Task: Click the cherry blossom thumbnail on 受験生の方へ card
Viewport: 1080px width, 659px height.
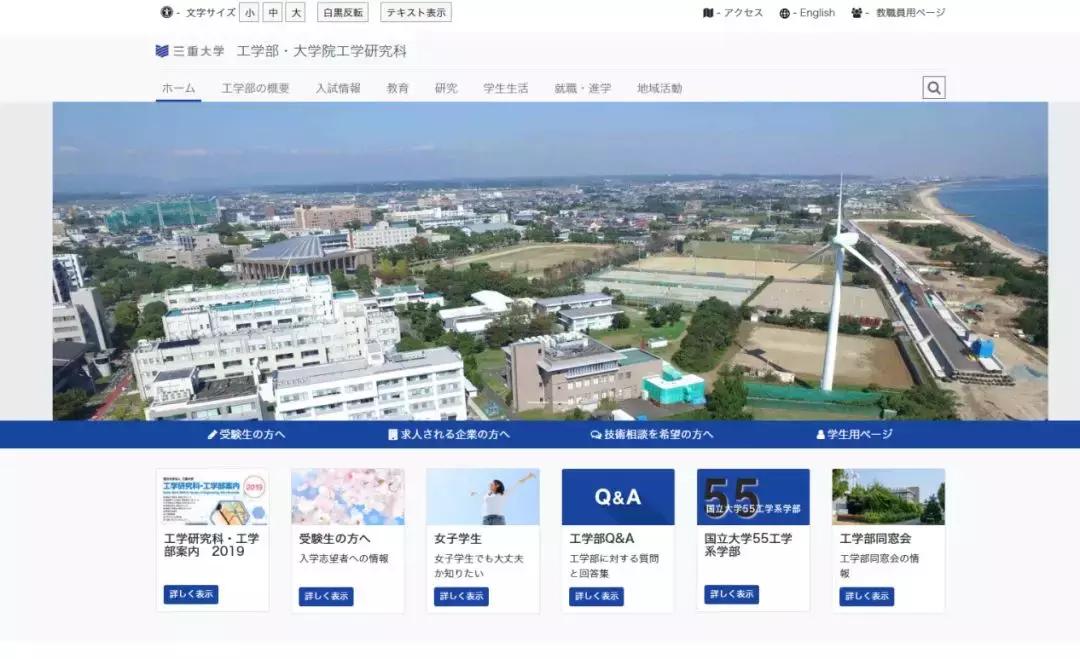Action: (347, 495)
